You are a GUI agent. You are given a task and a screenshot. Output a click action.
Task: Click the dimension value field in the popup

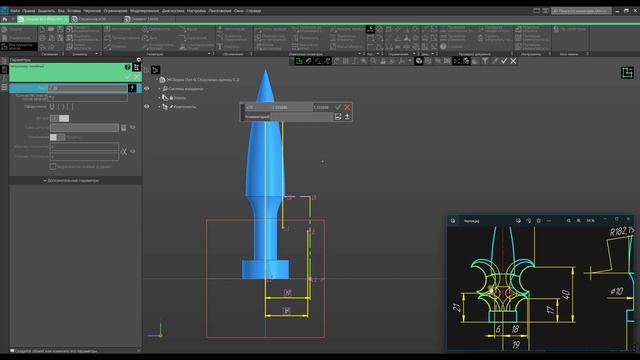coord(292,107)
